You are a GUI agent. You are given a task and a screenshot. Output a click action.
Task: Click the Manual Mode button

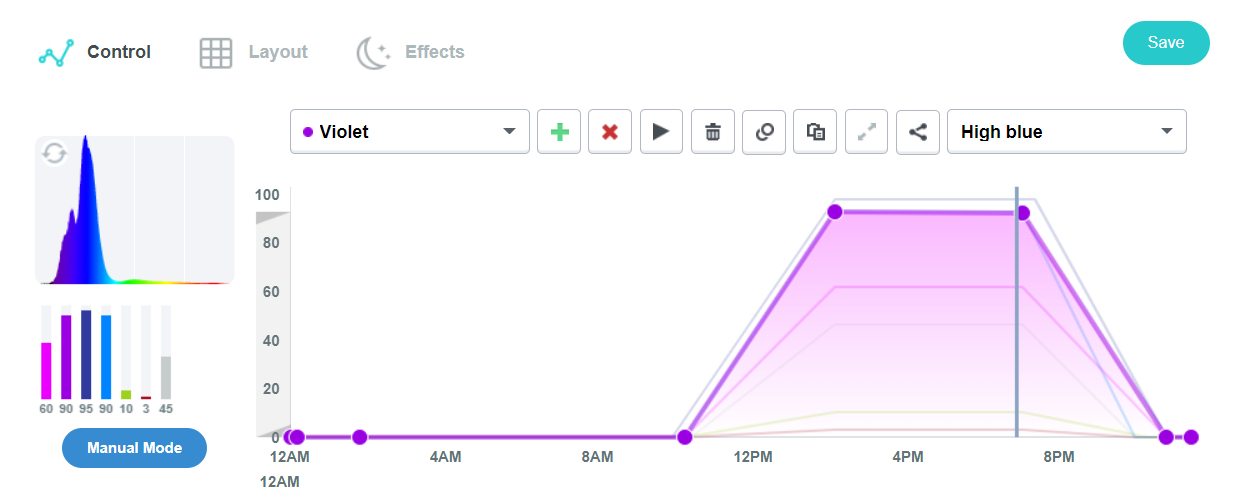(134, 448)
